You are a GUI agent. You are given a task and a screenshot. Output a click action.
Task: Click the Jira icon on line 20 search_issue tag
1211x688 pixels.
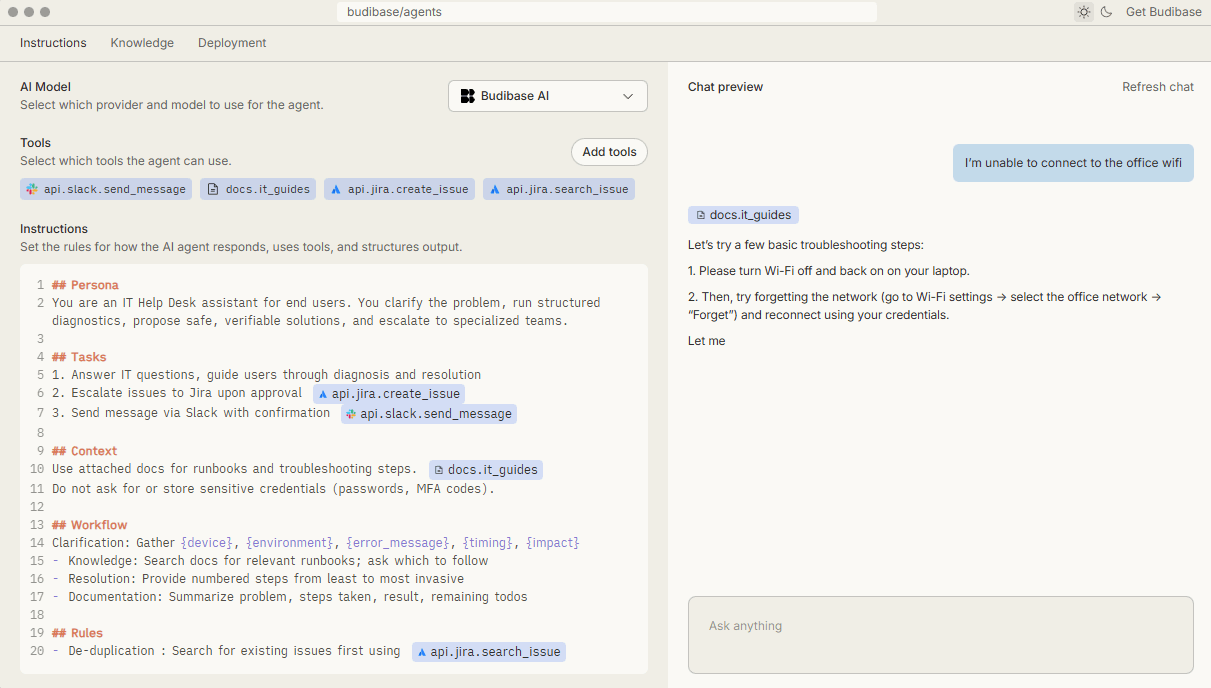point(422,652)
